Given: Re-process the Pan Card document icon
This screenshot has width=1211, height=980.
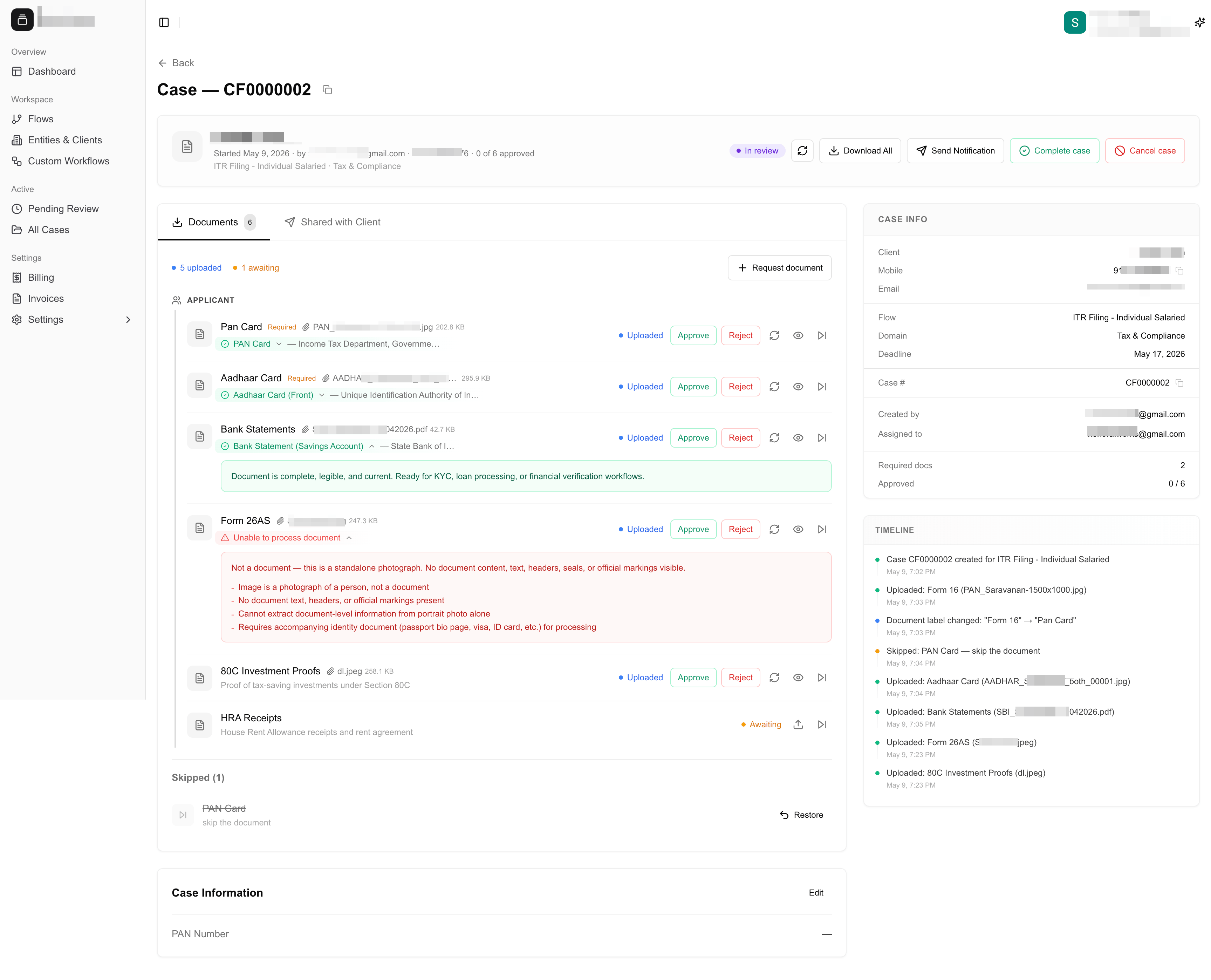Looking at the screenshot, I should 774,335.
